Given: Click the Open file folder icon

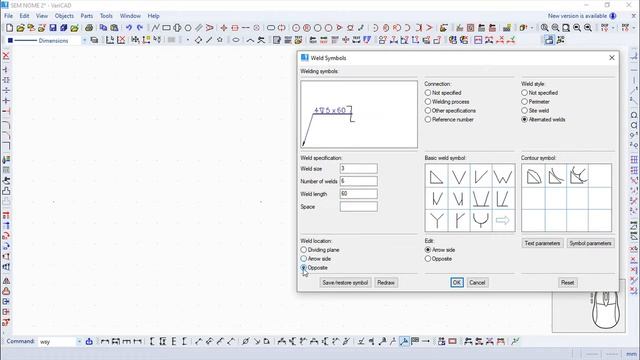Looking at the screenshot, I should point(20,28).
